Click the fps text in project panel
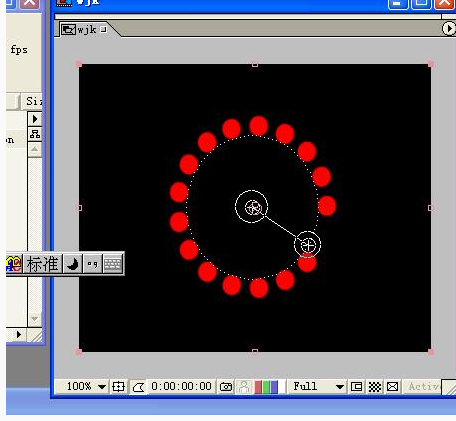Screen dimensions: 456x421 click(x=19, y=50)
